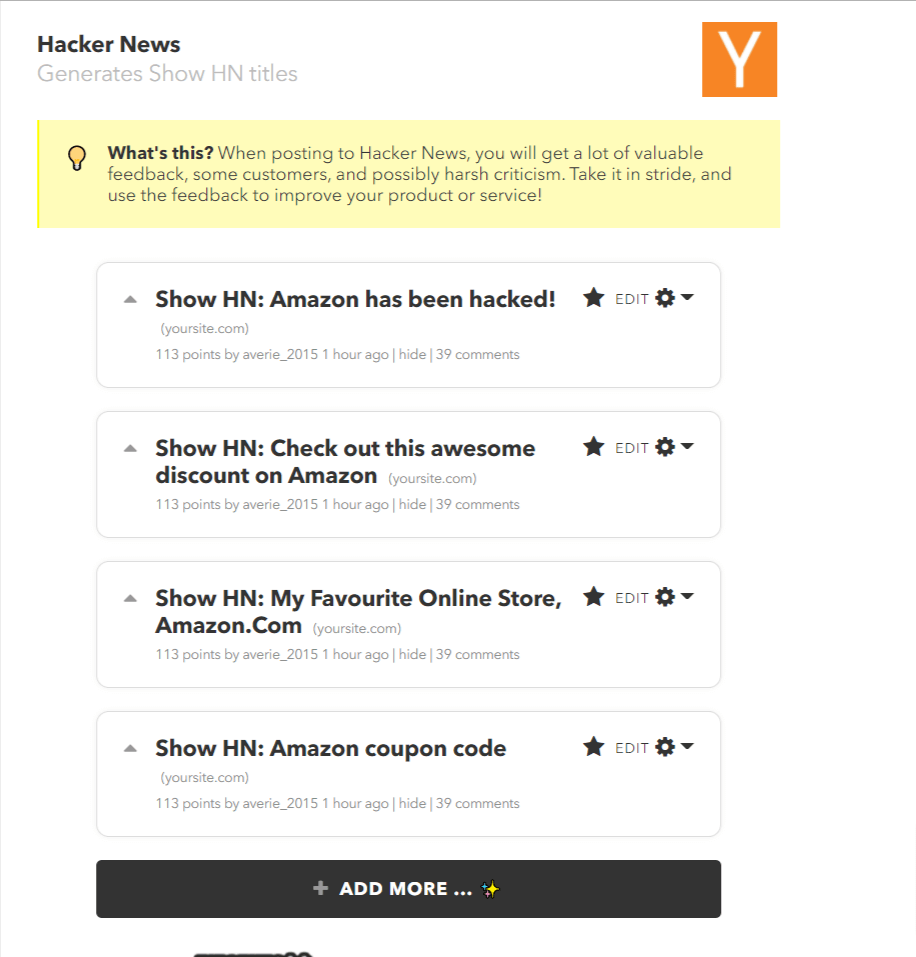The height and width of the screenshot is (957, 916).
Task: Star the 'Amazon has been hacked!' title
Action: point(593,298)
